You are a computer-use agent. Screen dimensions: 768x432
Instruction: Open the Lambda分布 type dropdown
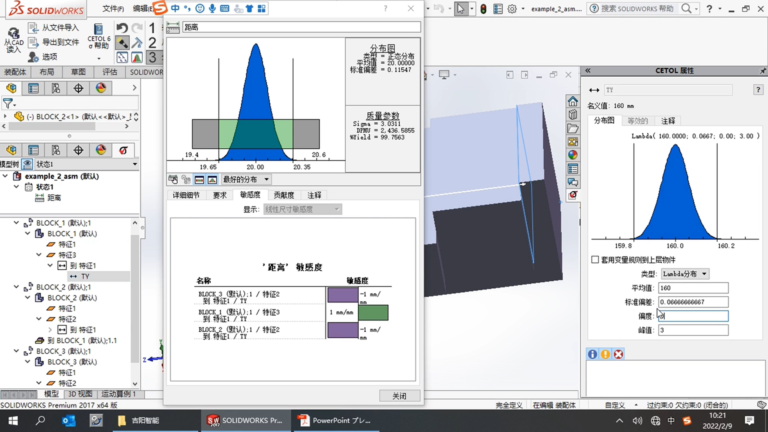pyautogui.click(x=685, y=274)
